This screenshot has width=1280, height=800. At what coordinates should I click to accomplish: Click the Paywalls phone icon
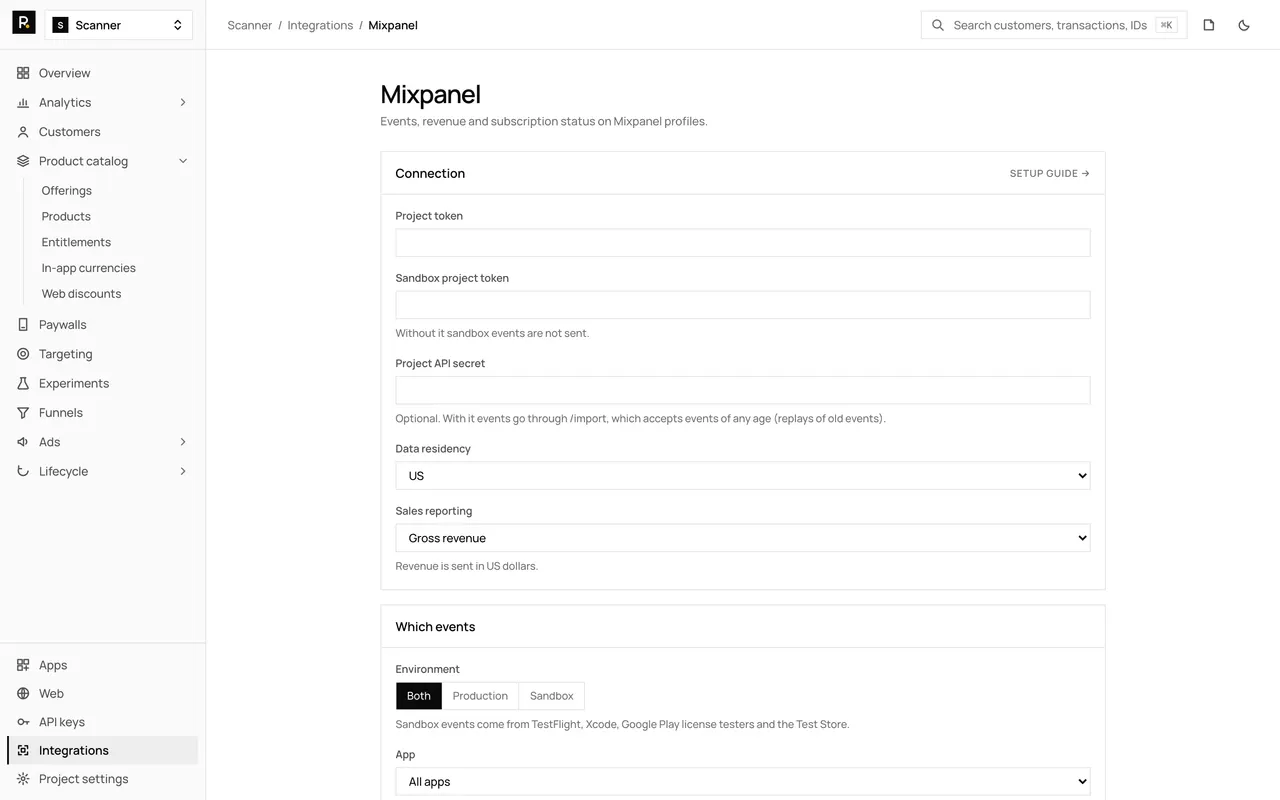(23, 325)
